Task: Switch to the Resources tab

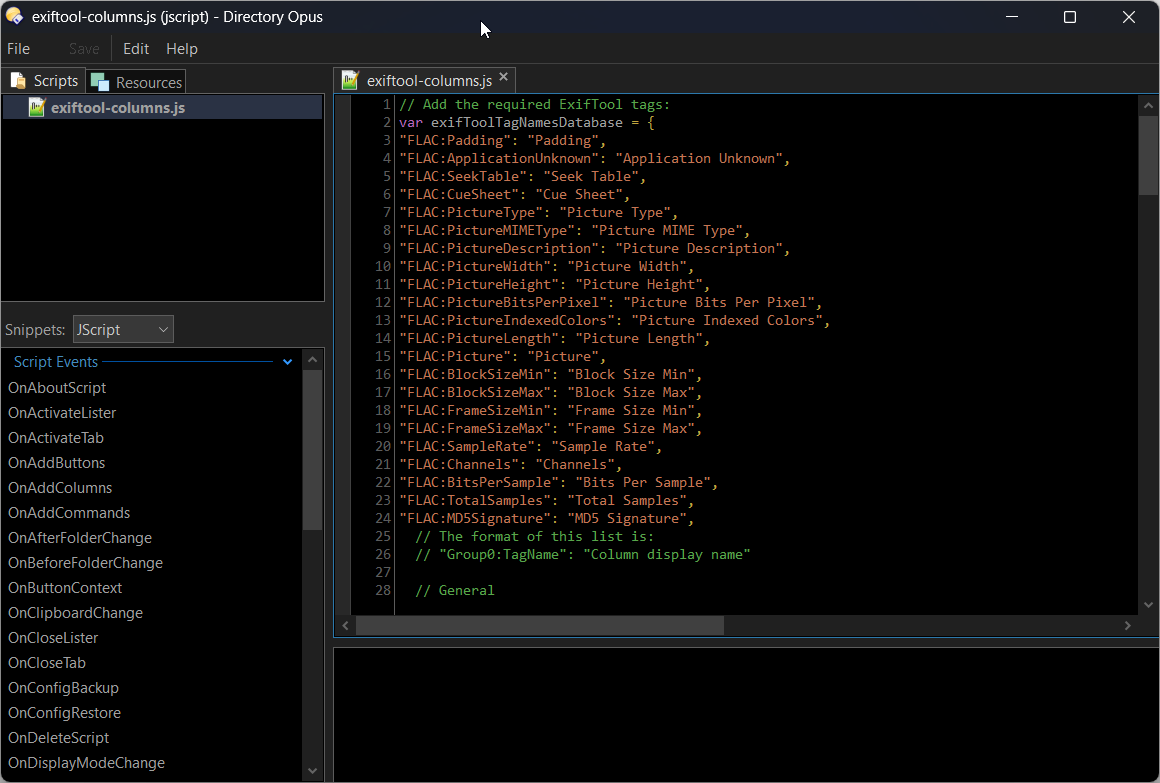Action: (x=136, y=81)
